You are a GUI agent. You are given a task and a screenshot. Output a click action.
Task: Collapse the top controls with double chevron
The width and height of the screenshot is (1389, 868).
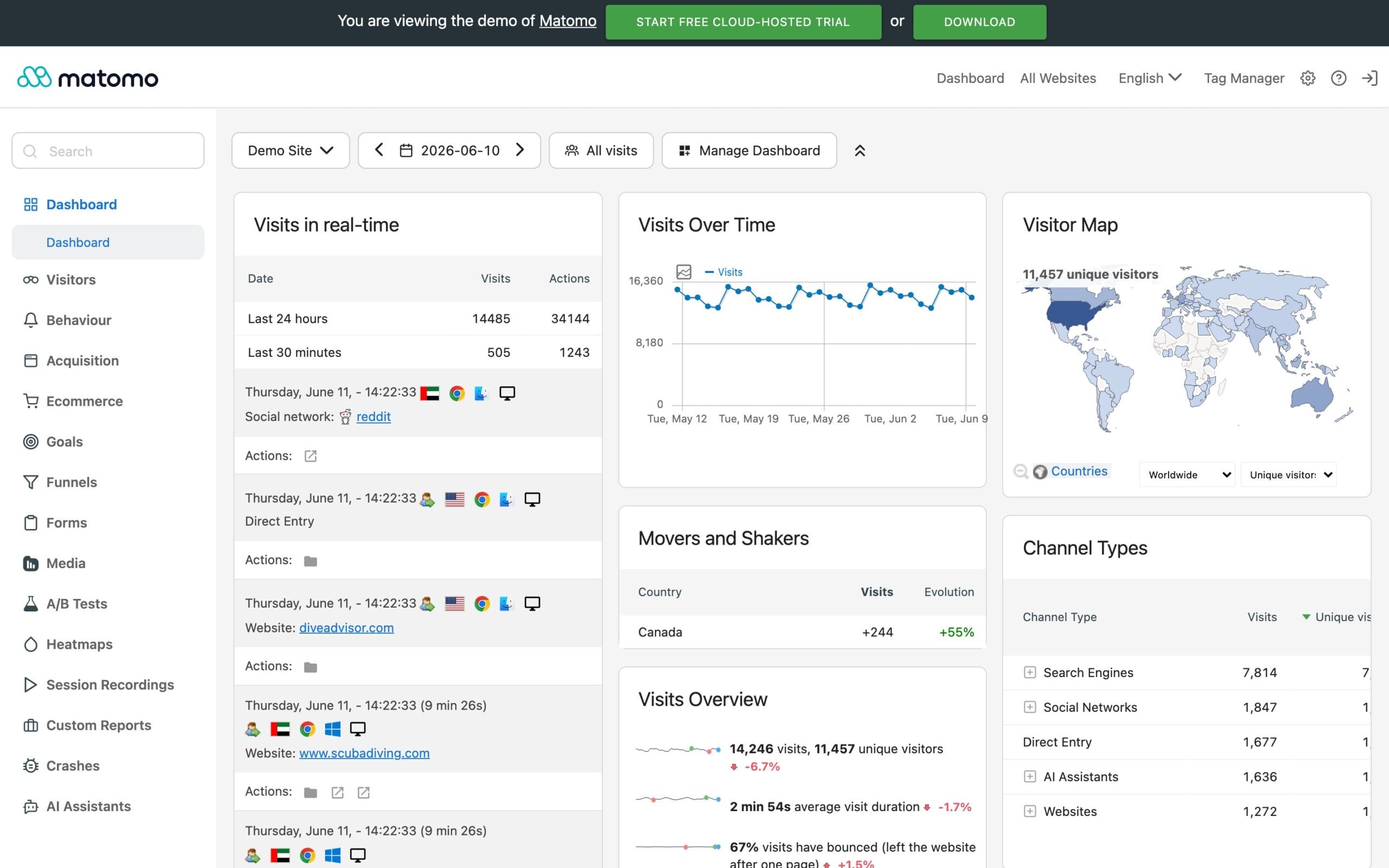(x=859, y=150)
